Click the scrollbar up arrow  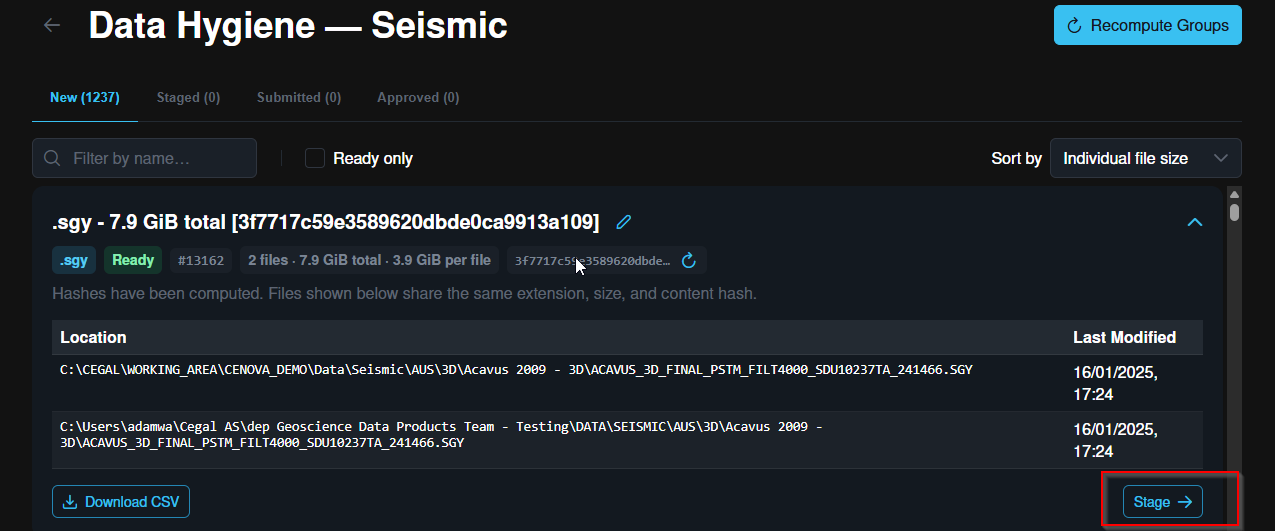[x=1235, y=194]
